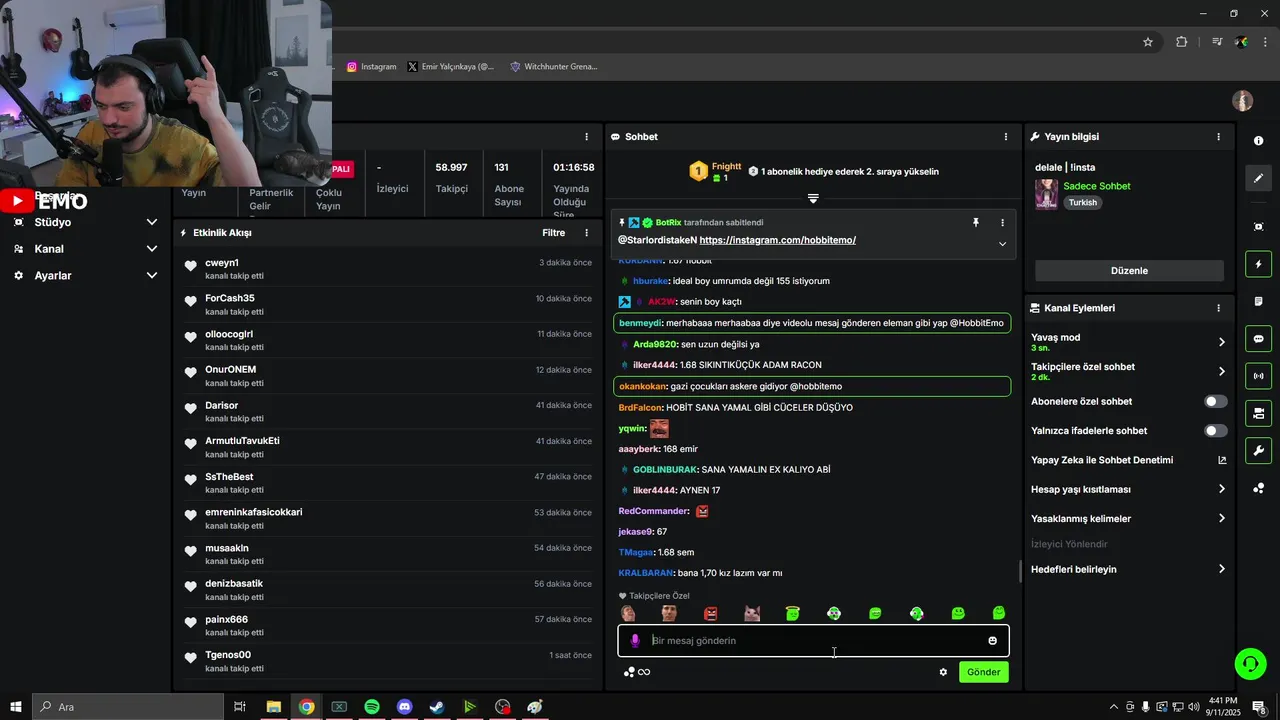Open stats panel three-dot menu near İzleyici
1280x720 pixels.
(x=586, y=136)
